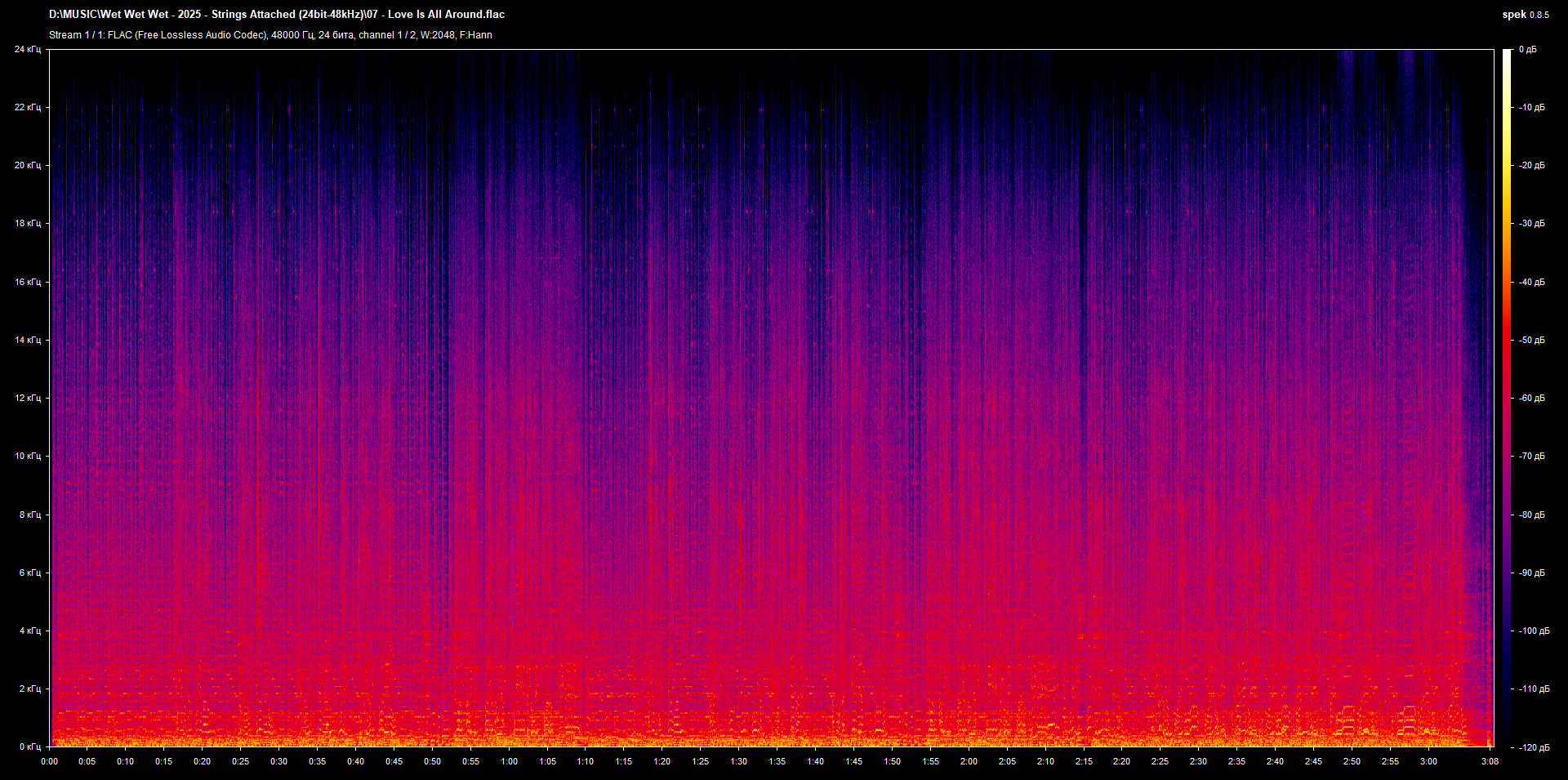Click the 0:05 time axis label

coord(87,762)
